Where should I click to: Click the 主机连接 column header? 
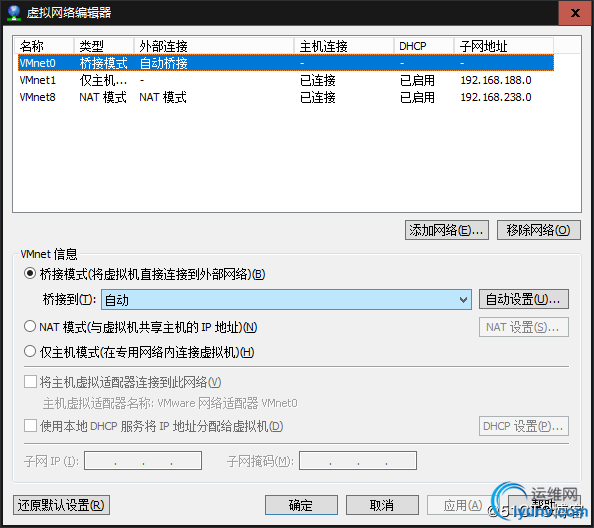click(x=344, y=46)
